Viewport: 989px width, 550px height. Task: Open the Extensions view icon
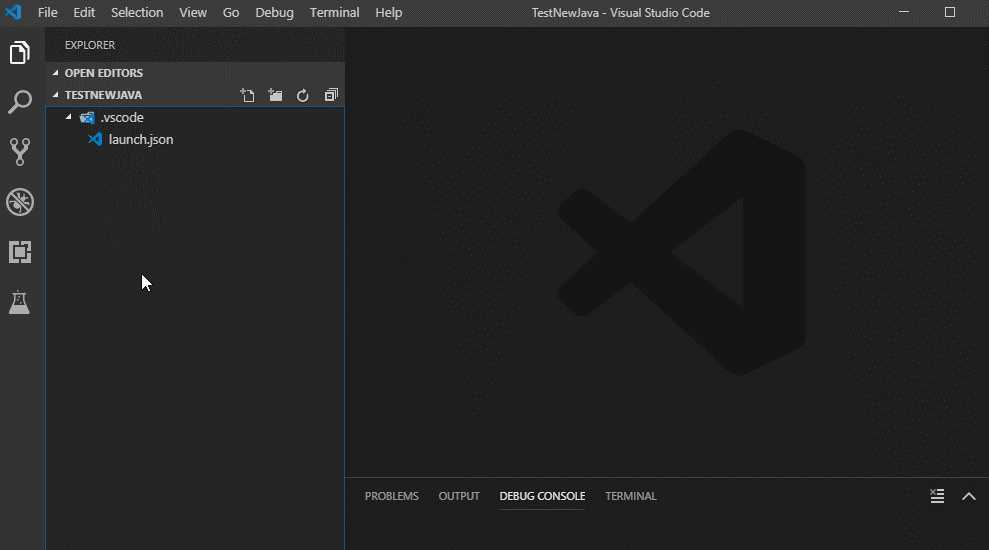point(20,252)
